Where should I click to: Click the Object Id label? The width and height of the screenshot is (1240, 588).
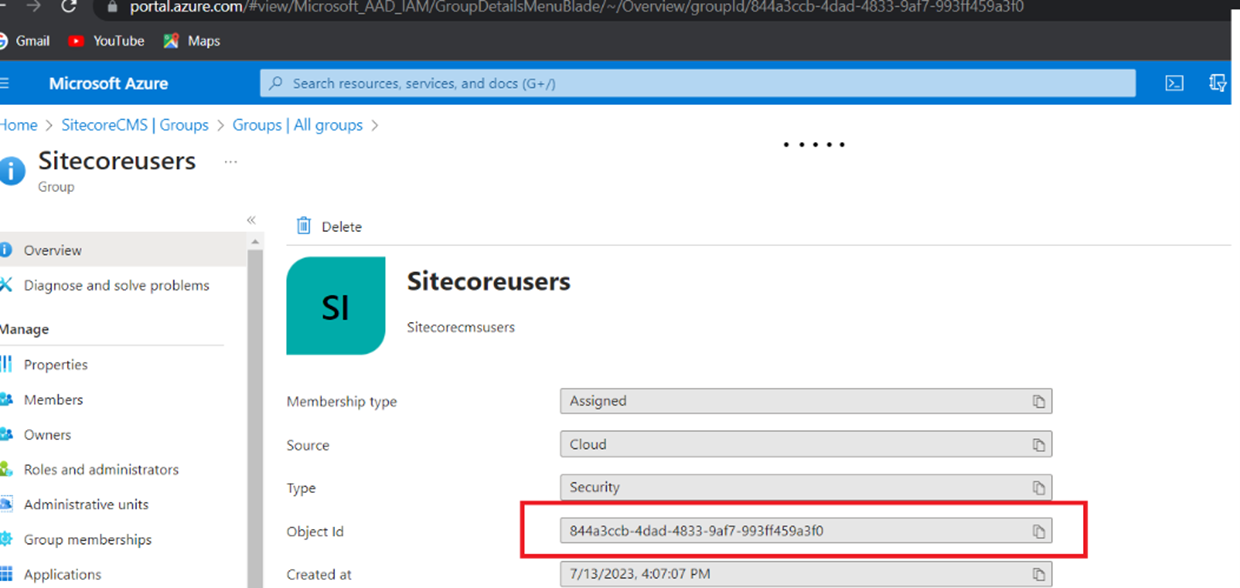point(315,532)
